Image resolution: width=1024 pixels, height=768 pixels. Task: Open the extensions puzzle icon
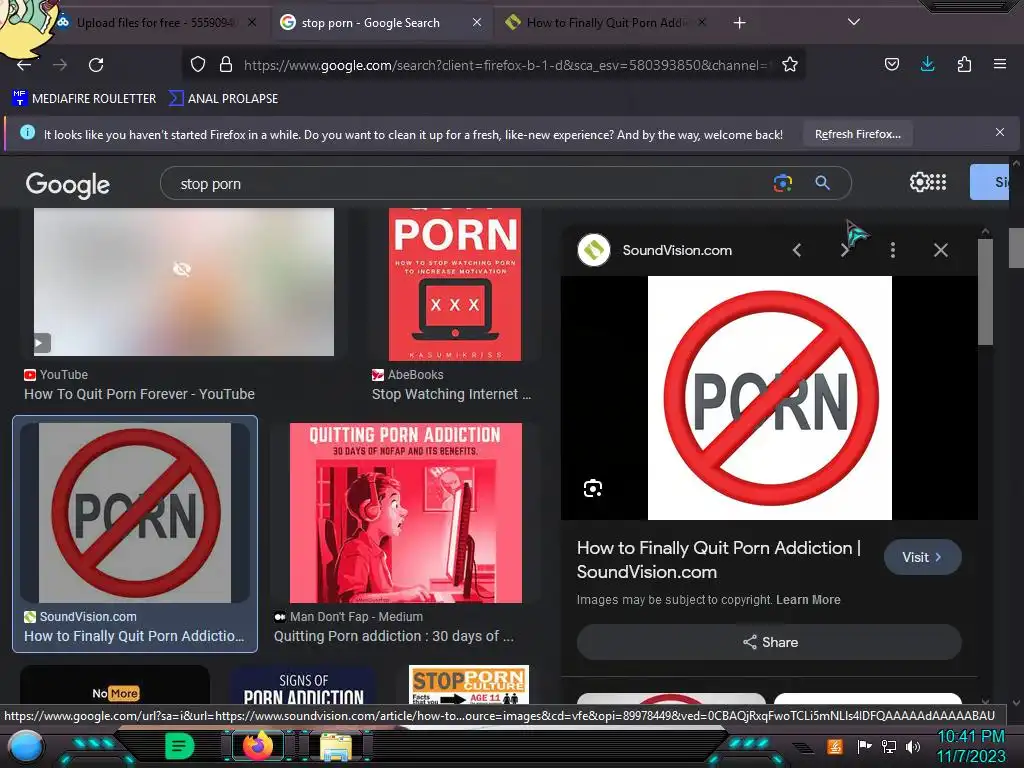[x=964, y=64]
